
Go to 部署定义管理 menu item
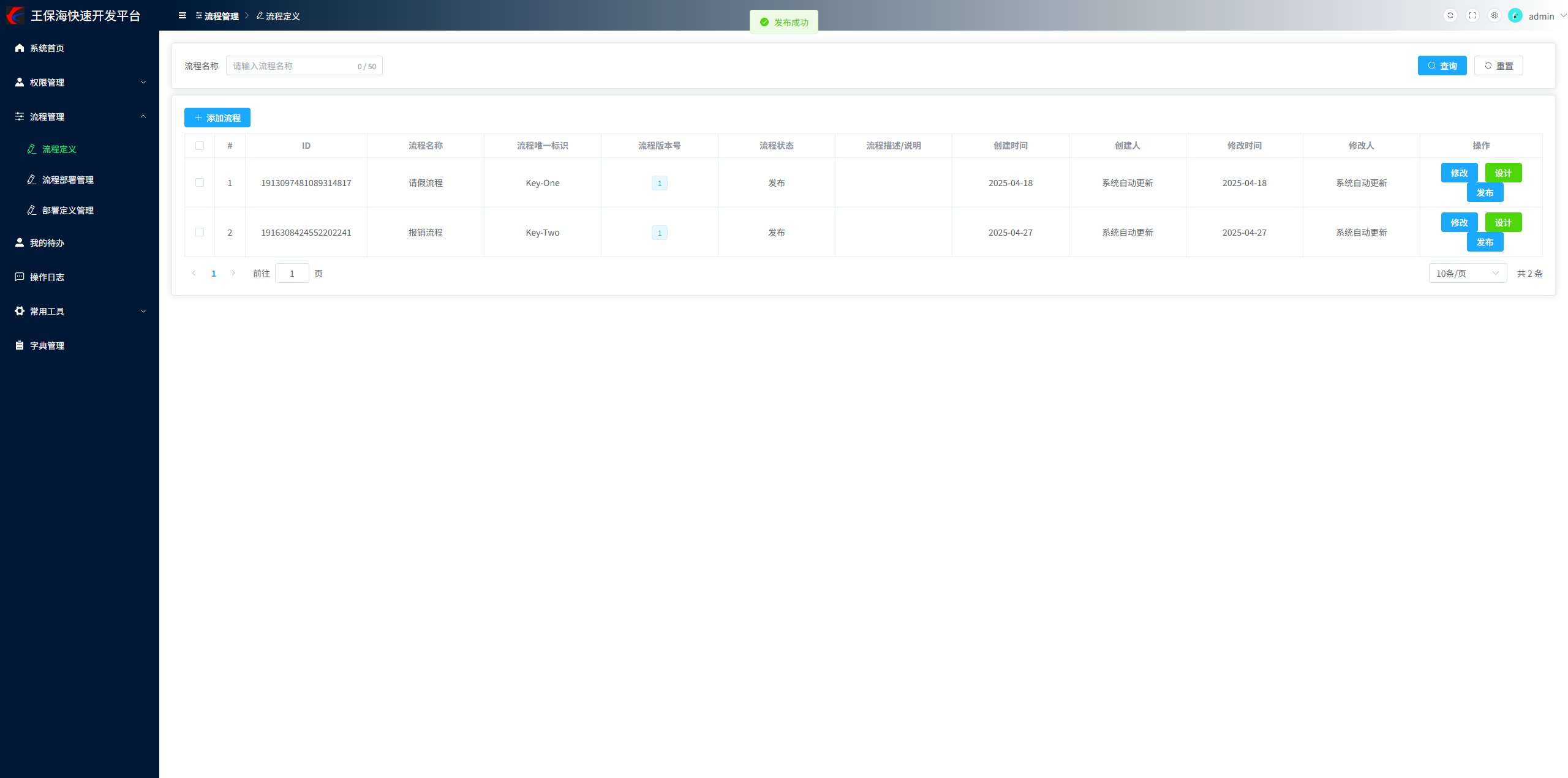pos(68,211)
